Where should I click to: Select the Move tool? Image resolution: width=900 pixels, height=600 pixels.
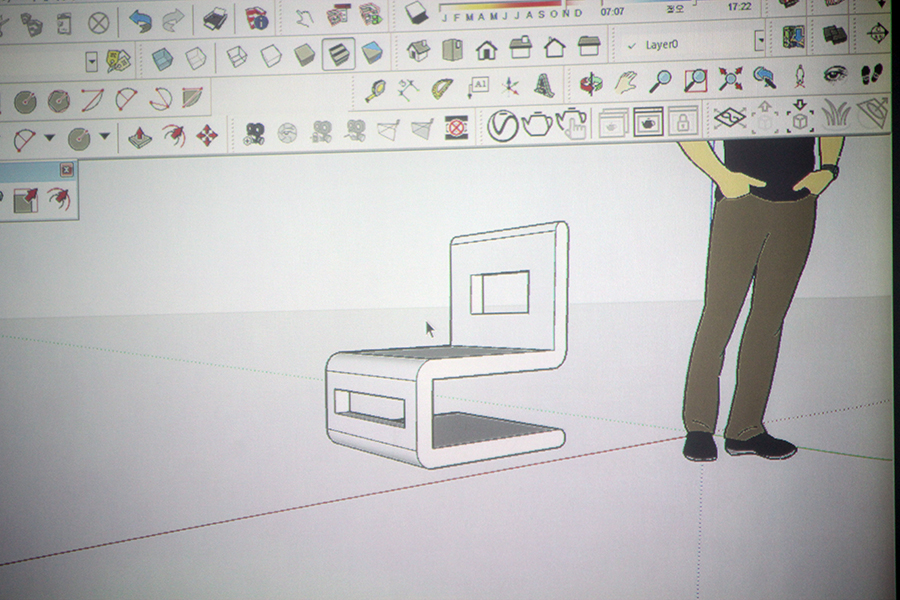tap(207, 136)
